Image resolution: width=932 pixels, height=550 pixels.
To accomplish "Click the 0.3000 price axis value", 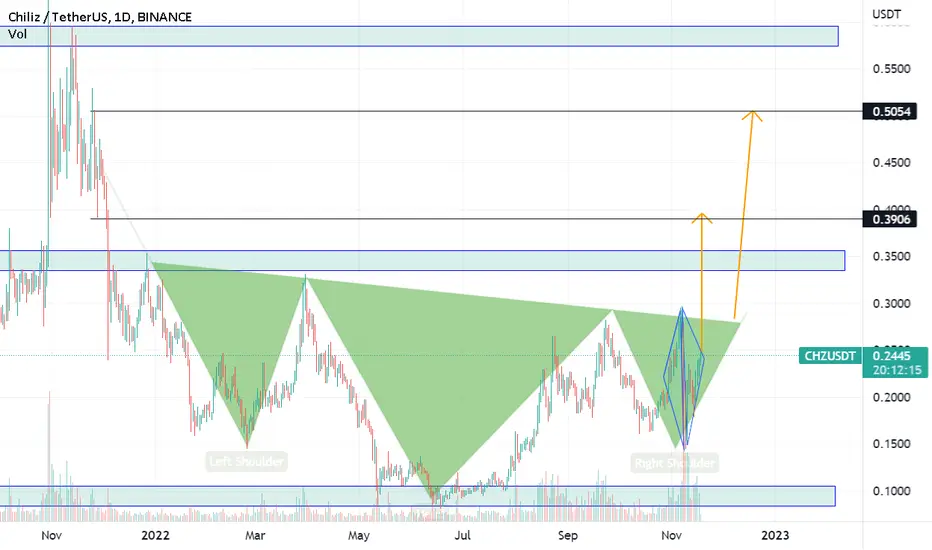I will 891,304.
